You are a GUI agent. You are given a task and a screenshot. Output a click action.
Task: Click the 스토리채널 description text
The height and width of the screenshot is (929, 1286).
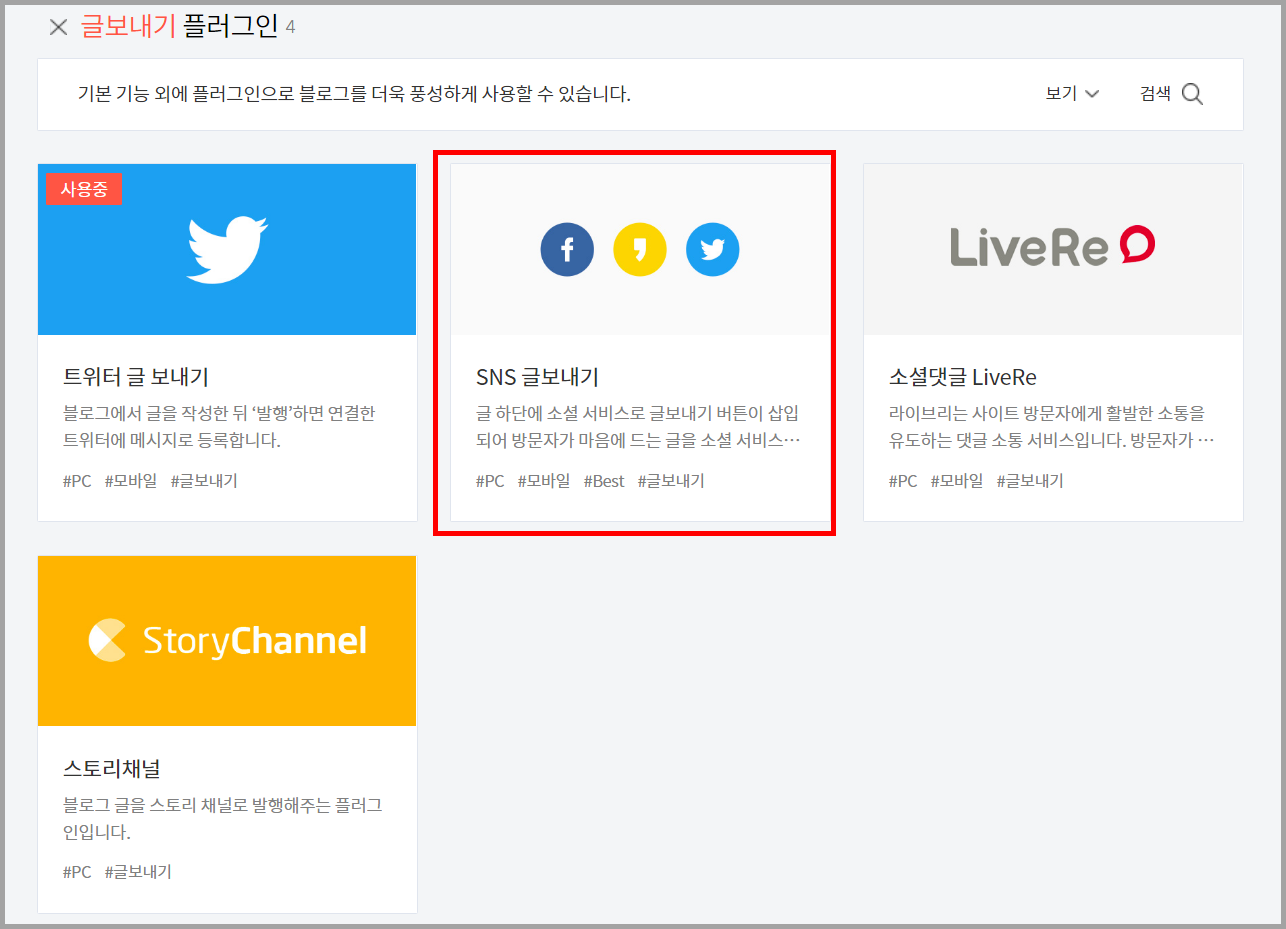[x=222, y=818]
